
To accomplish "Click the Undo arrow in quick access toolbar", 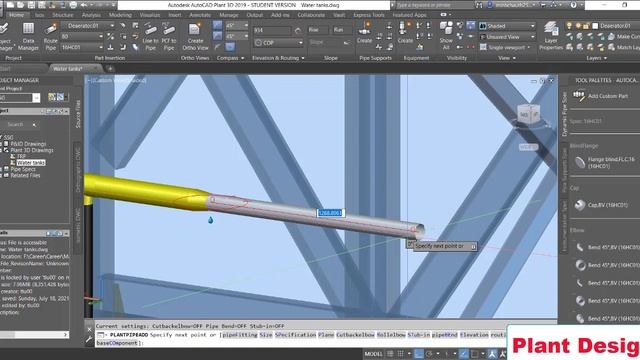I will point(84,5).
